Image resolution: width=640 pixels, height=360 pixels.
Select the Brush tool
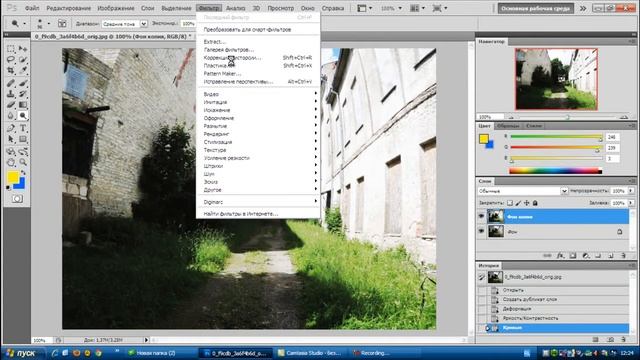[23, 83]
